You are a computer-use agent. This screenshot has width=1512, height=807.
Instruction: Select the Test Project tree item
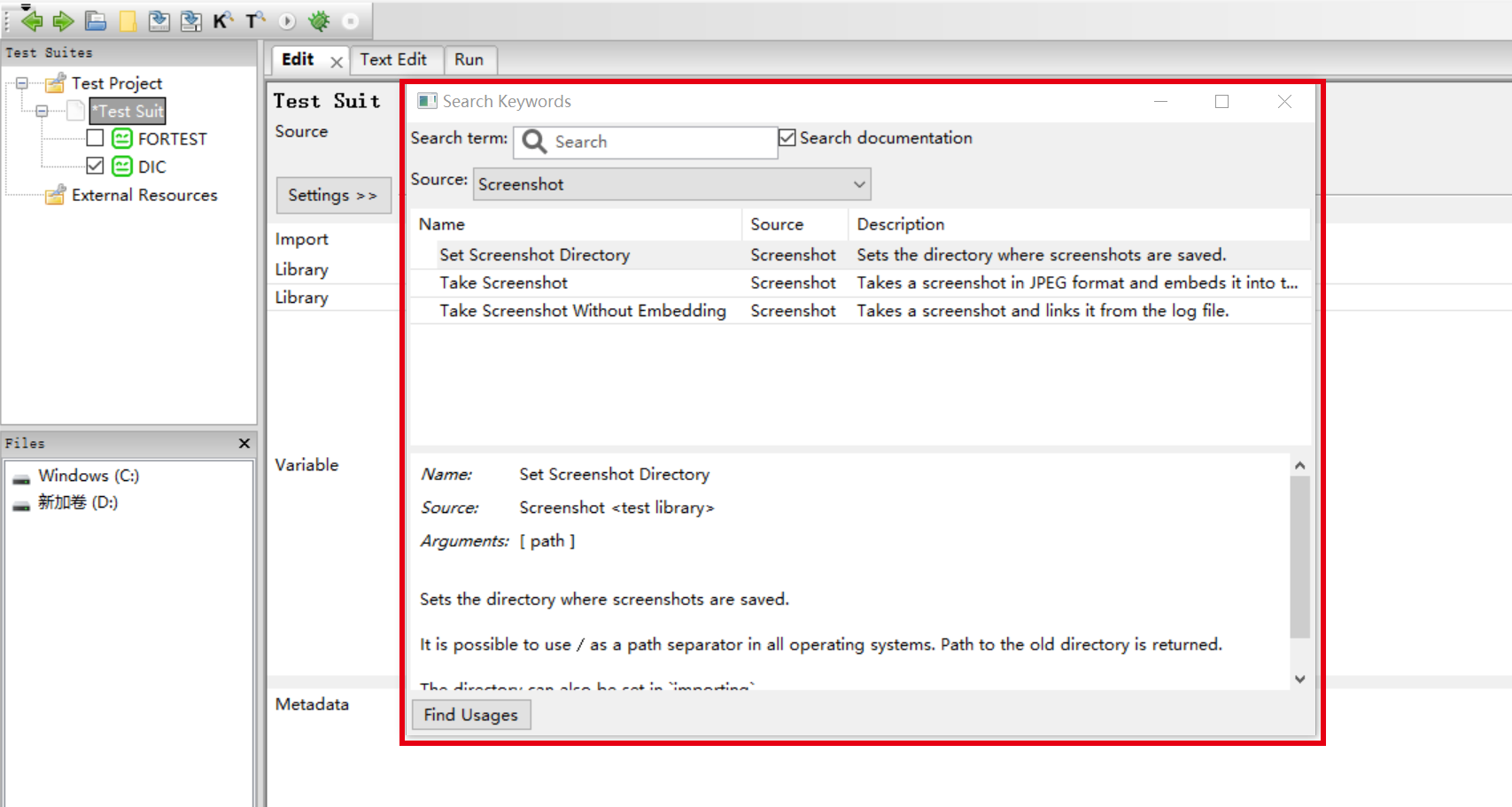point(117,83)
